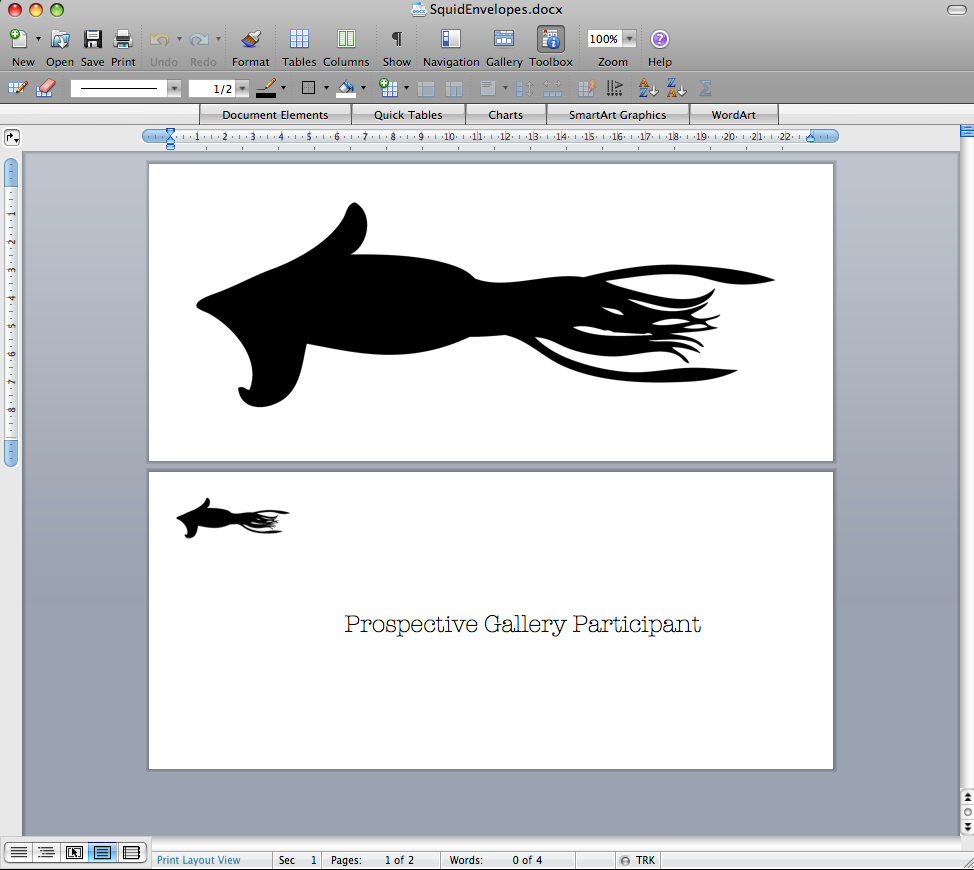The image size is (974, 870).
Task: Expand the Insert Table dropdown arrow
Action: tap(406, 88)
